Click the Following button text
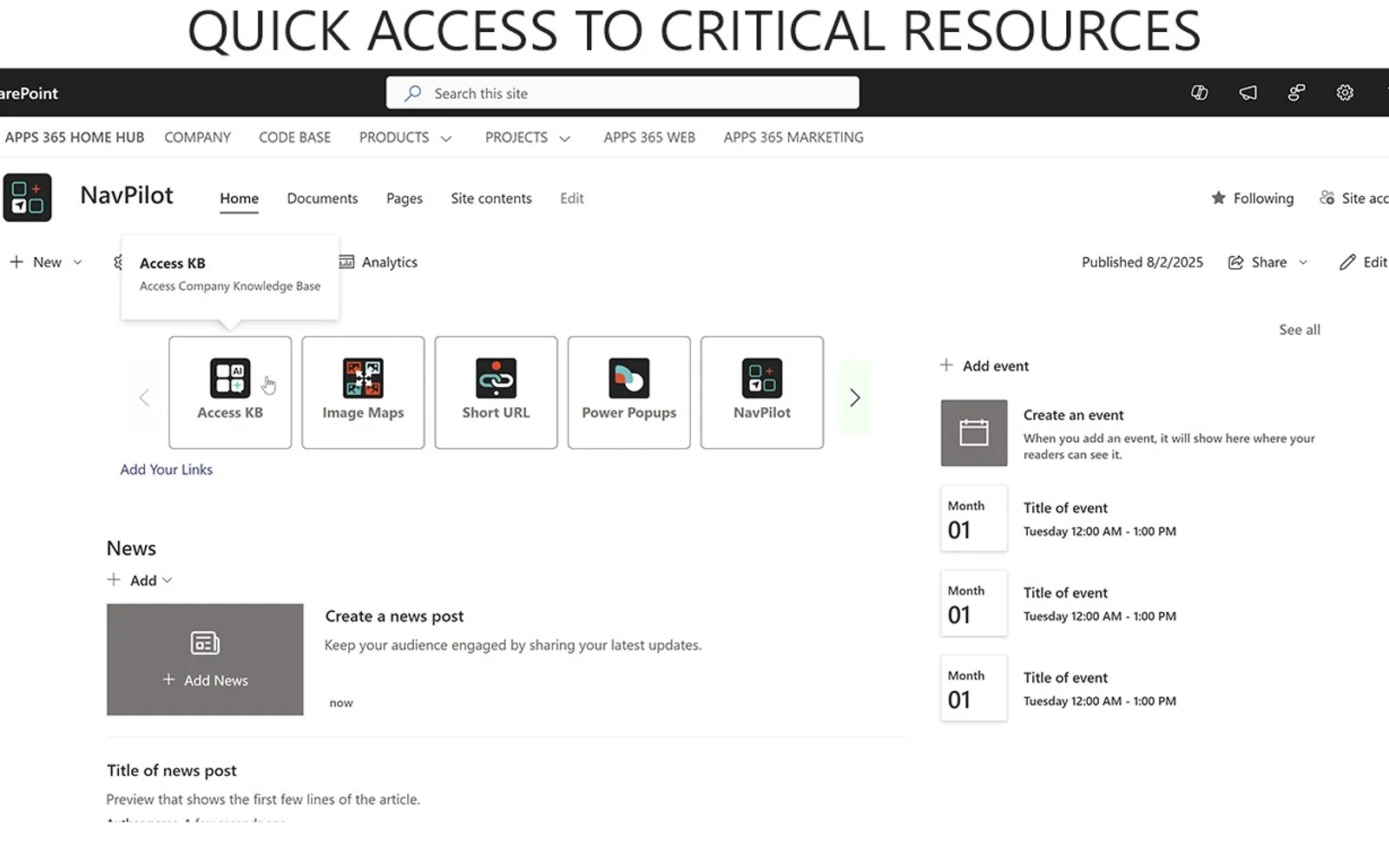1389x868 pixels. click(x=1263, y=198)
